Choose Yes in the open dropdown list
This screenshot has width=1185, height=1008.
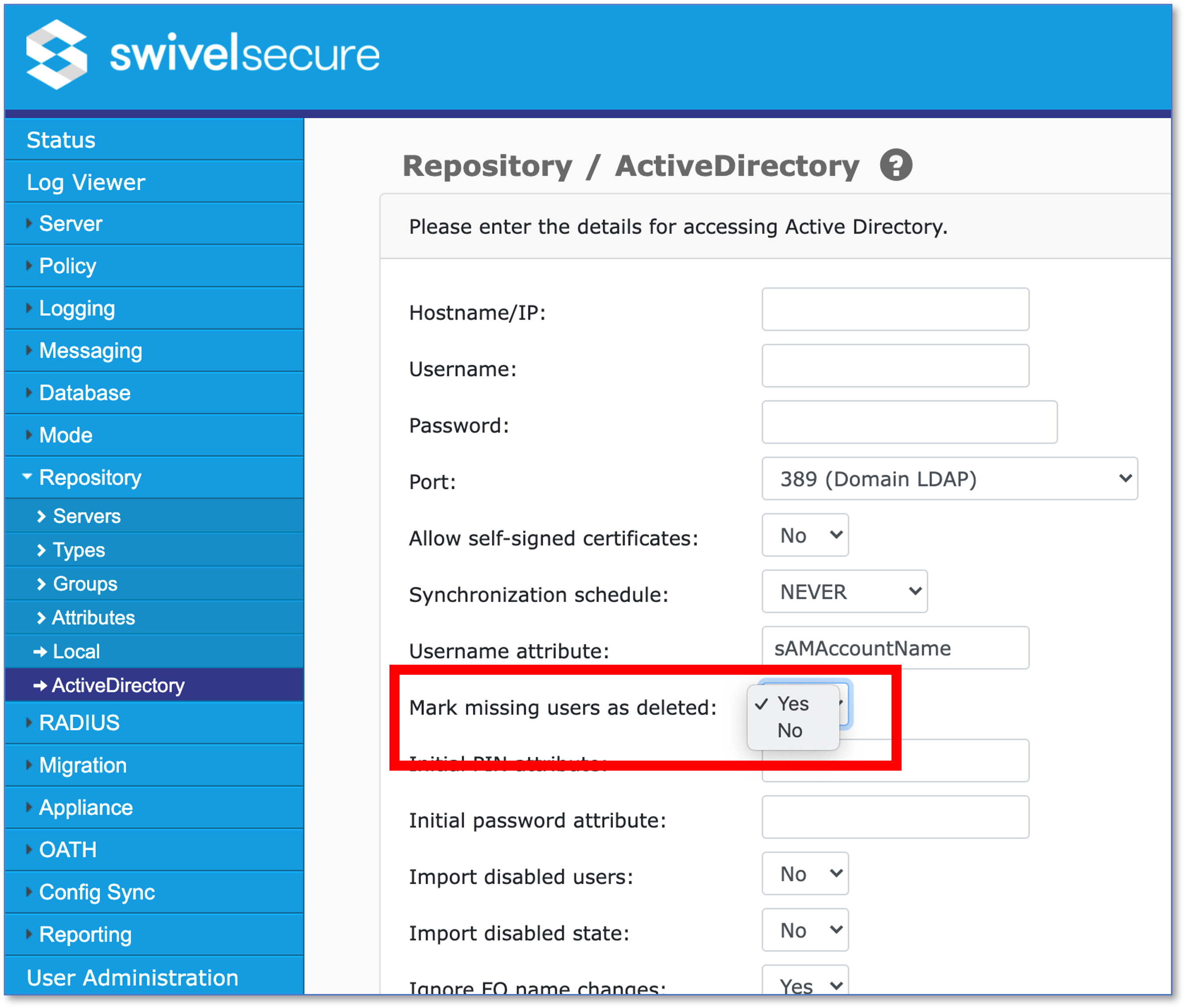pyautogui.click(x=793, y=704)
